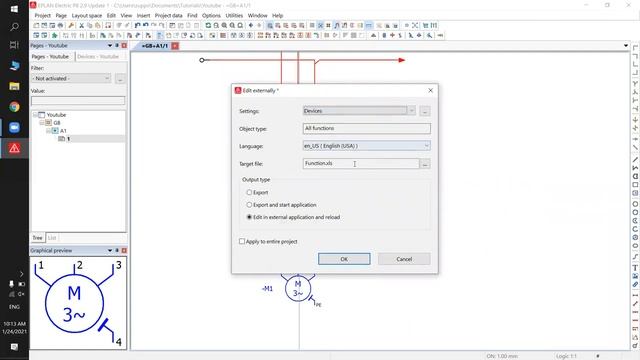640x360 pixels.
Task: Open Chrome from the taskbar
Action: click(x=14, y=107)
